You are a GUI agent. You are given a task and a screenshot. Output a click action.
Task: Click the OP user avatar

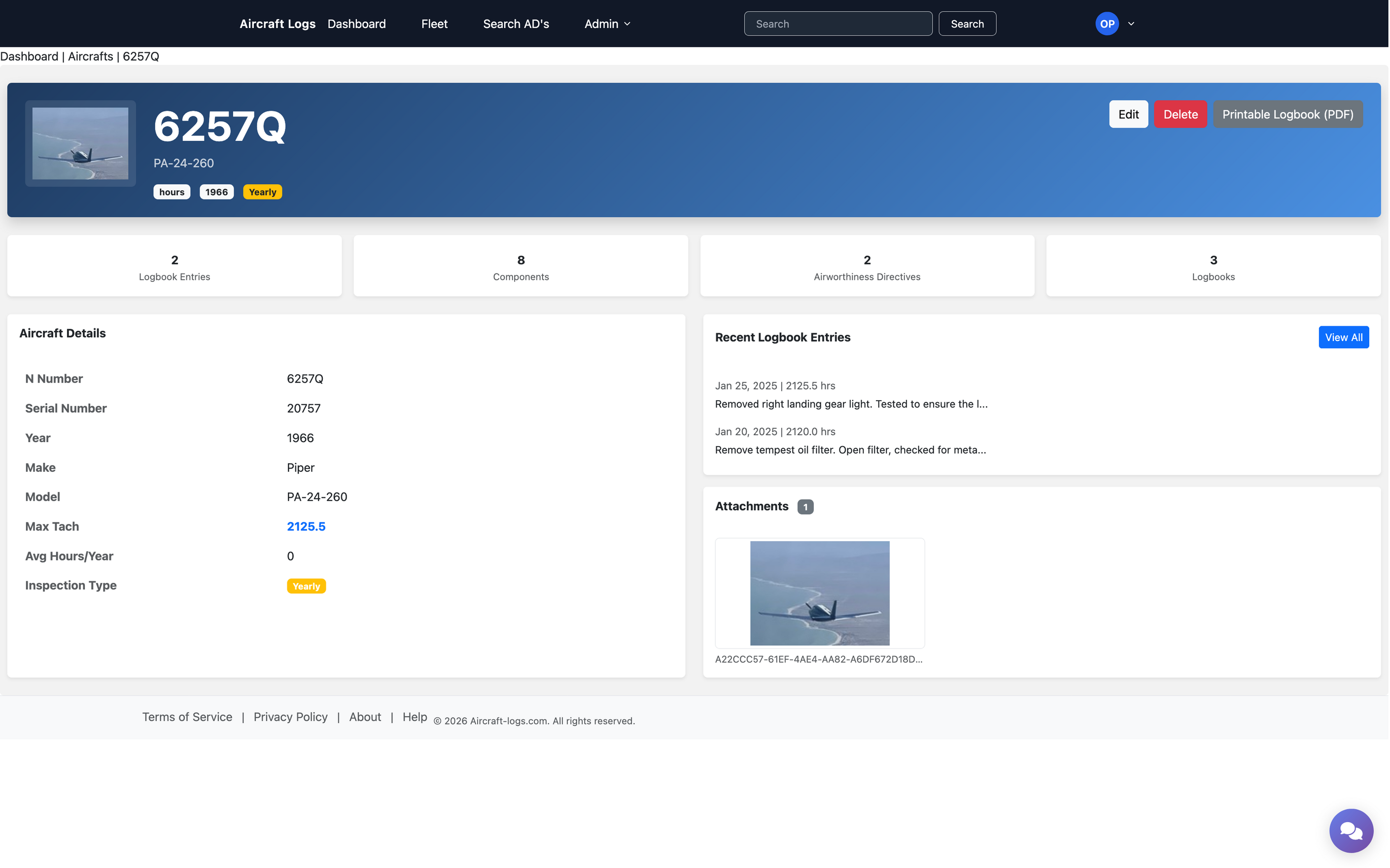point(1107,24)
